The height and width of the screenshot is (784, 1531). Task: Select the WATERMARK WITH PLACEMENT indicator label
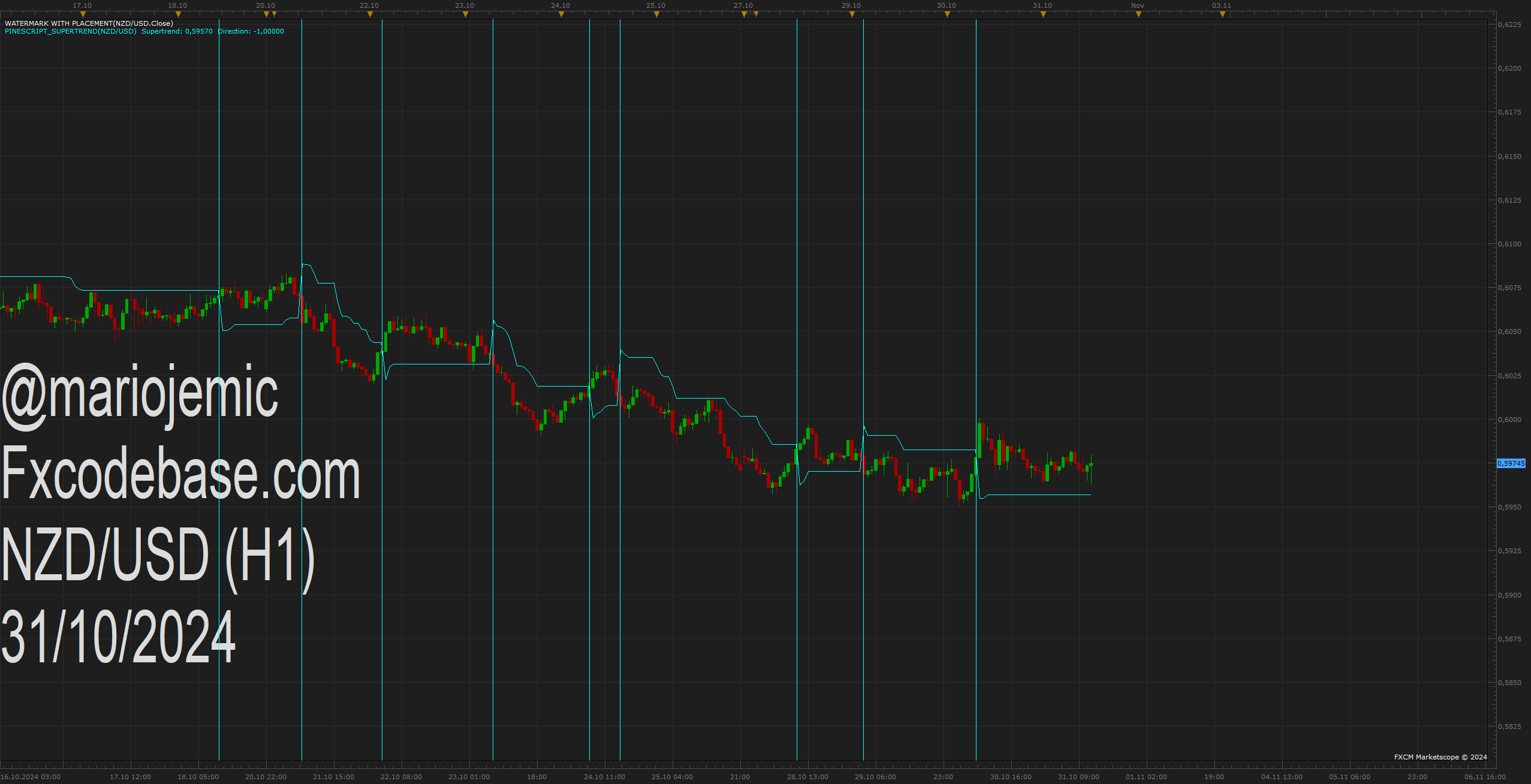click(x=89, y=23)
